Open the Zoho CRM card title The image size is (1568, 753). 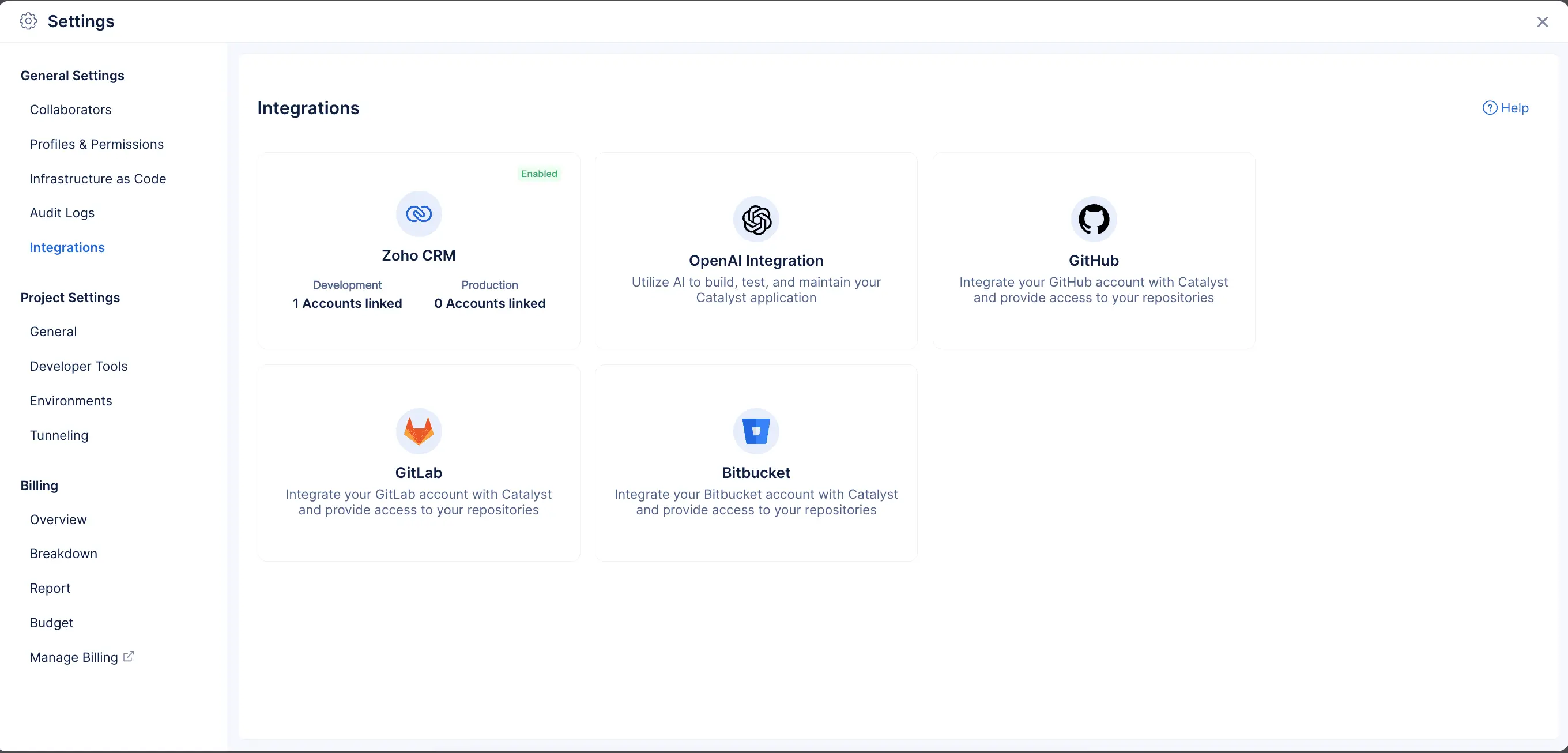click(x=419, y=255)
